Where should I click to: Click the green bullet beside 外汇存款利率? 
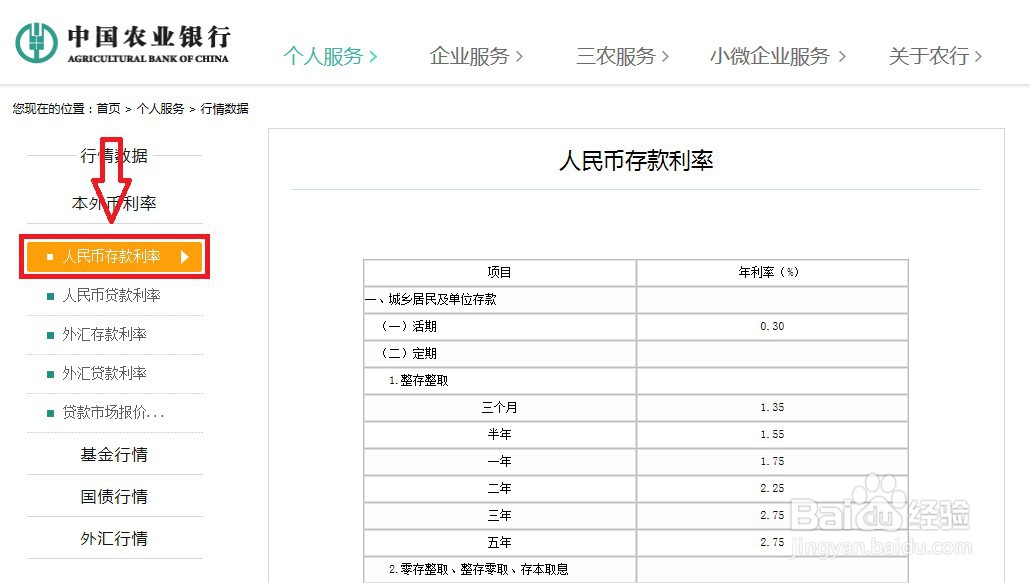pyautogui.click(x=51, y=335)
